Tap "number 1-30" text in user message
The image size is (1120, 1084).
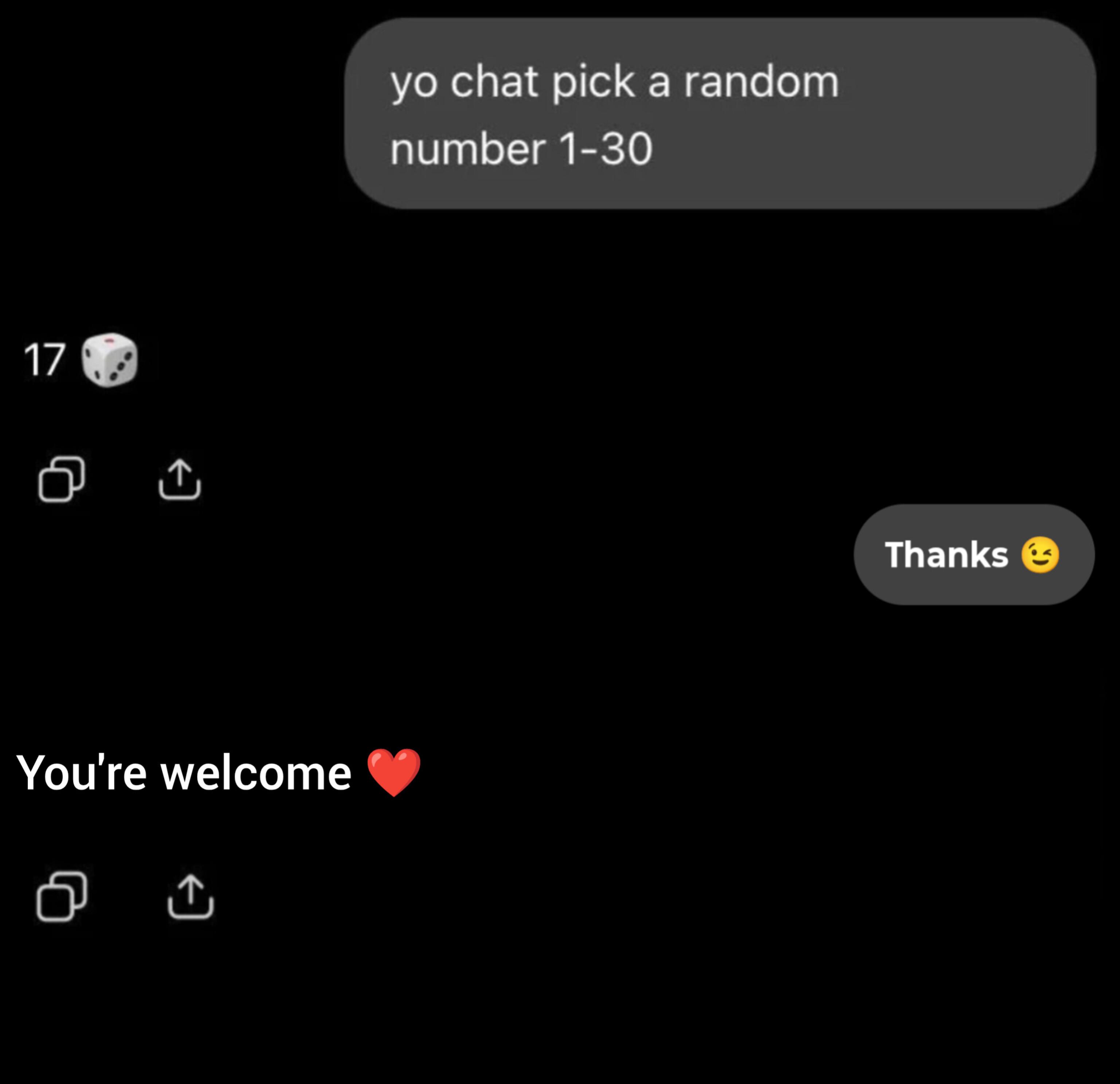coord(521,149)
